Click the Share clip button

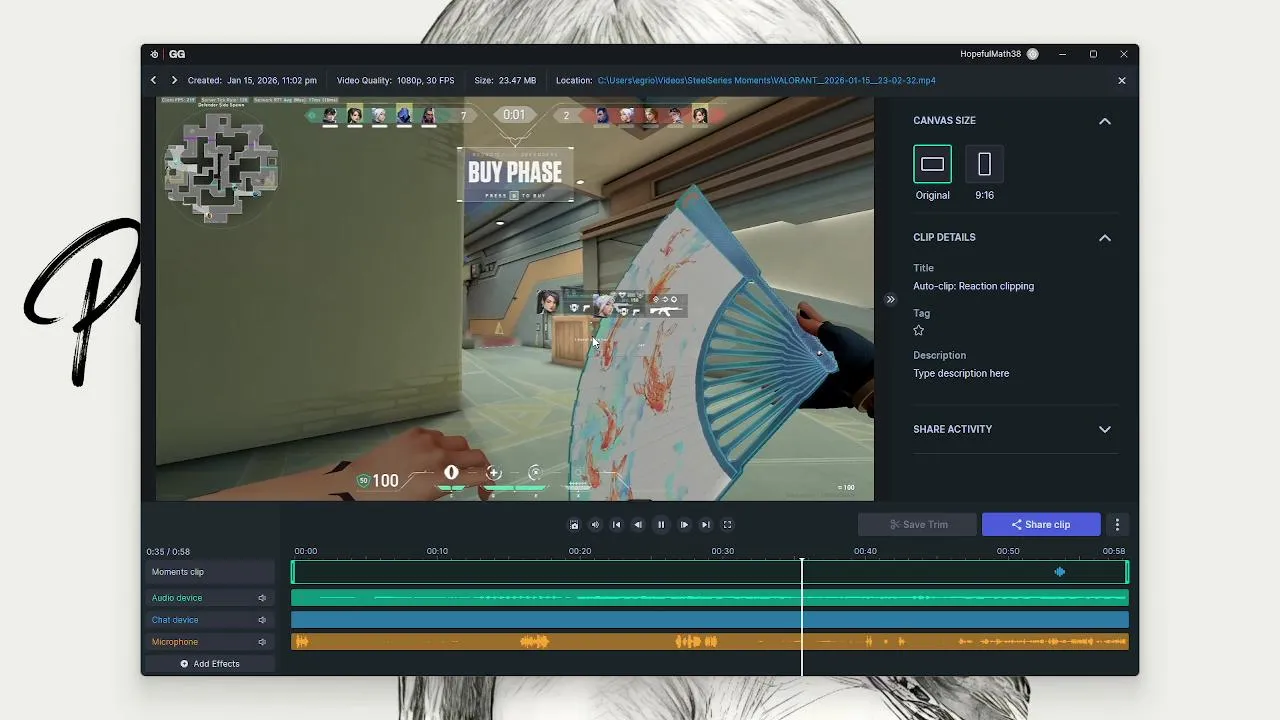click(x=1041, y=524)
